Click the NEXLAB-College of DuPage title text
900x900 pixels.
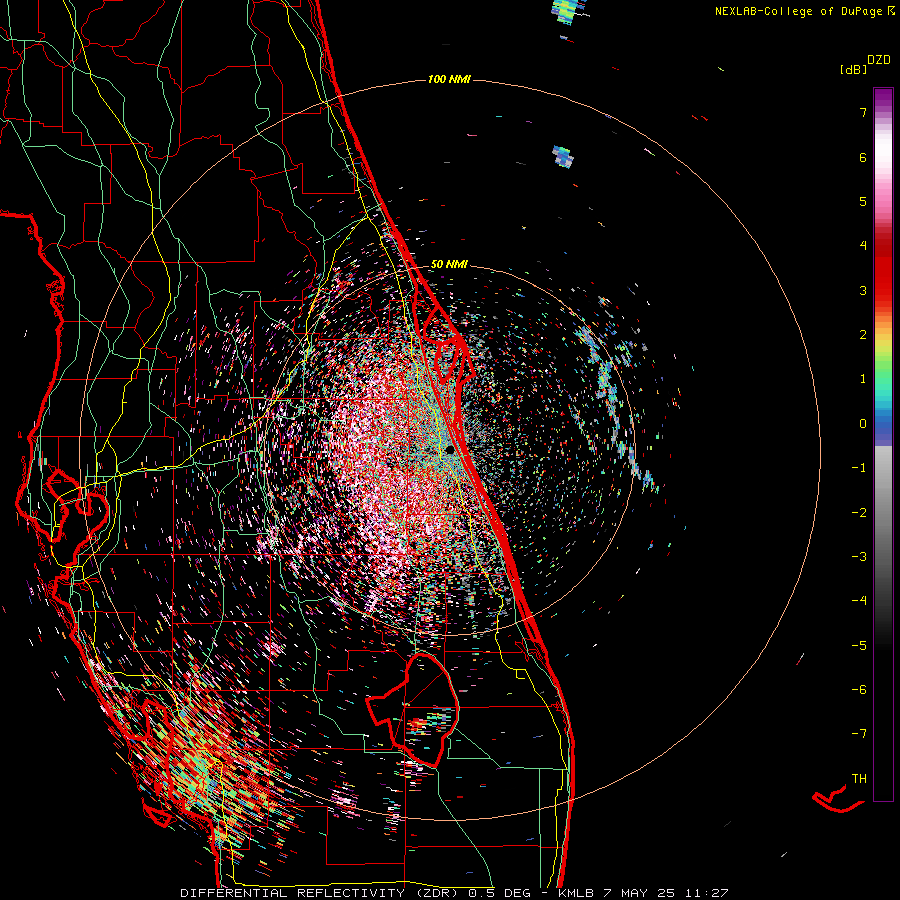(798, 11)
